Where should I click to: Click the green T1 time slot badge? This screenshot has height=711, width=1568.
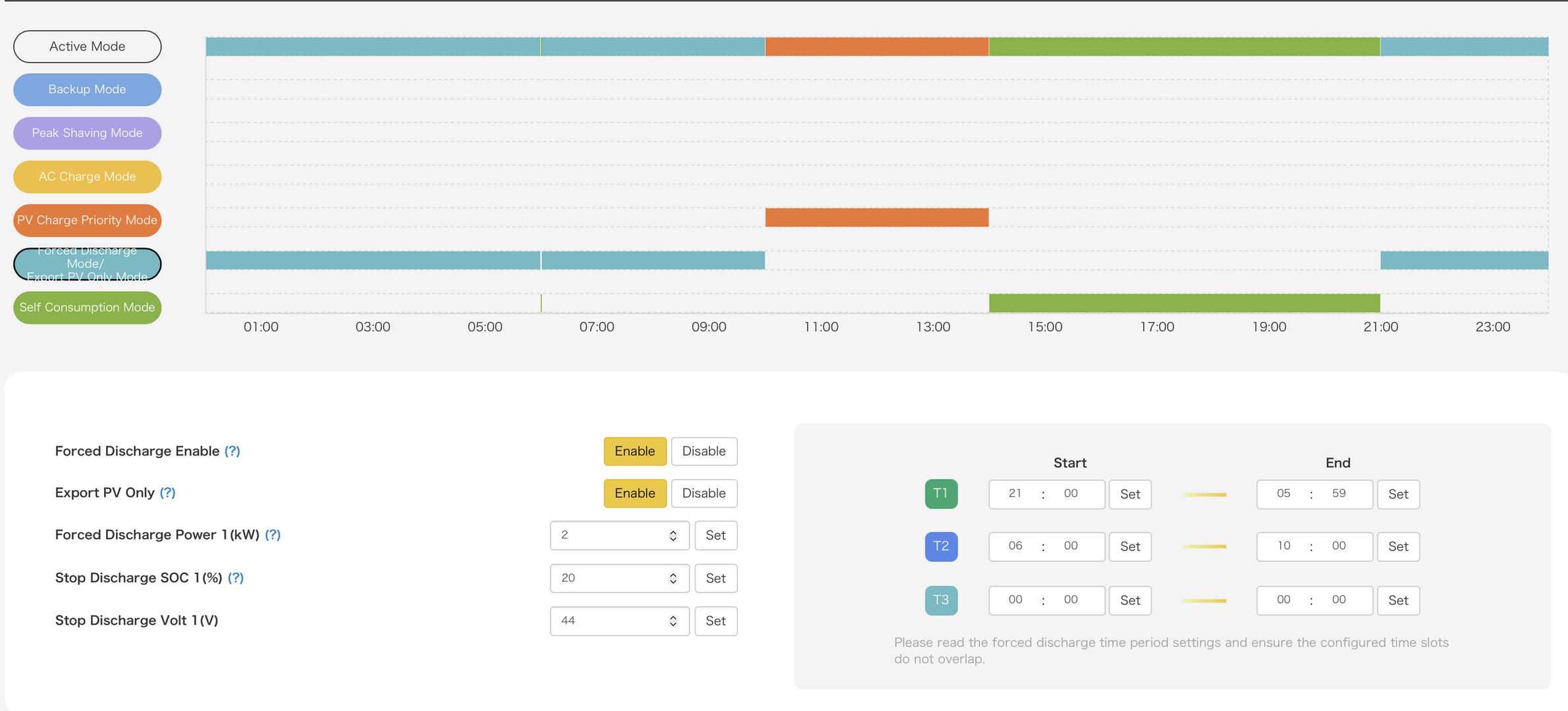(941, 494)
